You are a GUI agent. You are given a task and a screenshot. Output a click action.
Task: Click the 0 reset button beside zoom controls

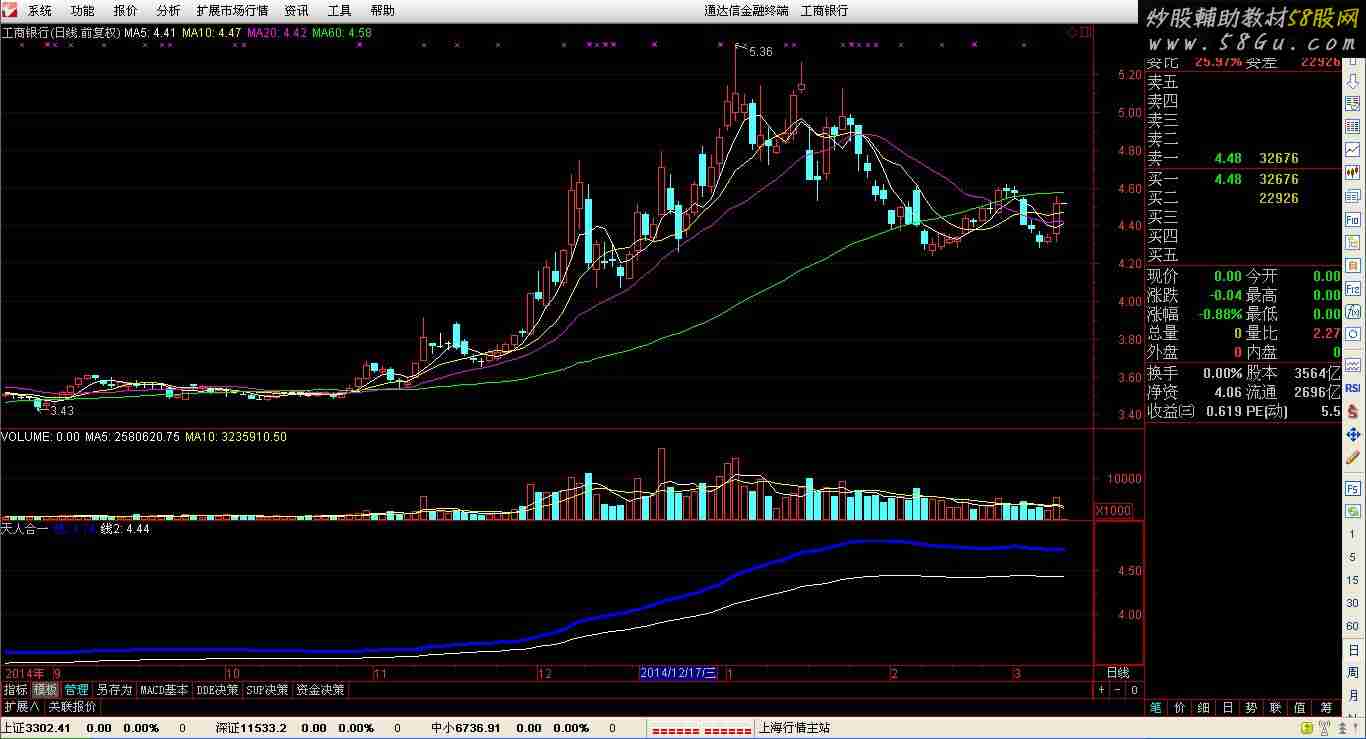tap(1134, 689)
